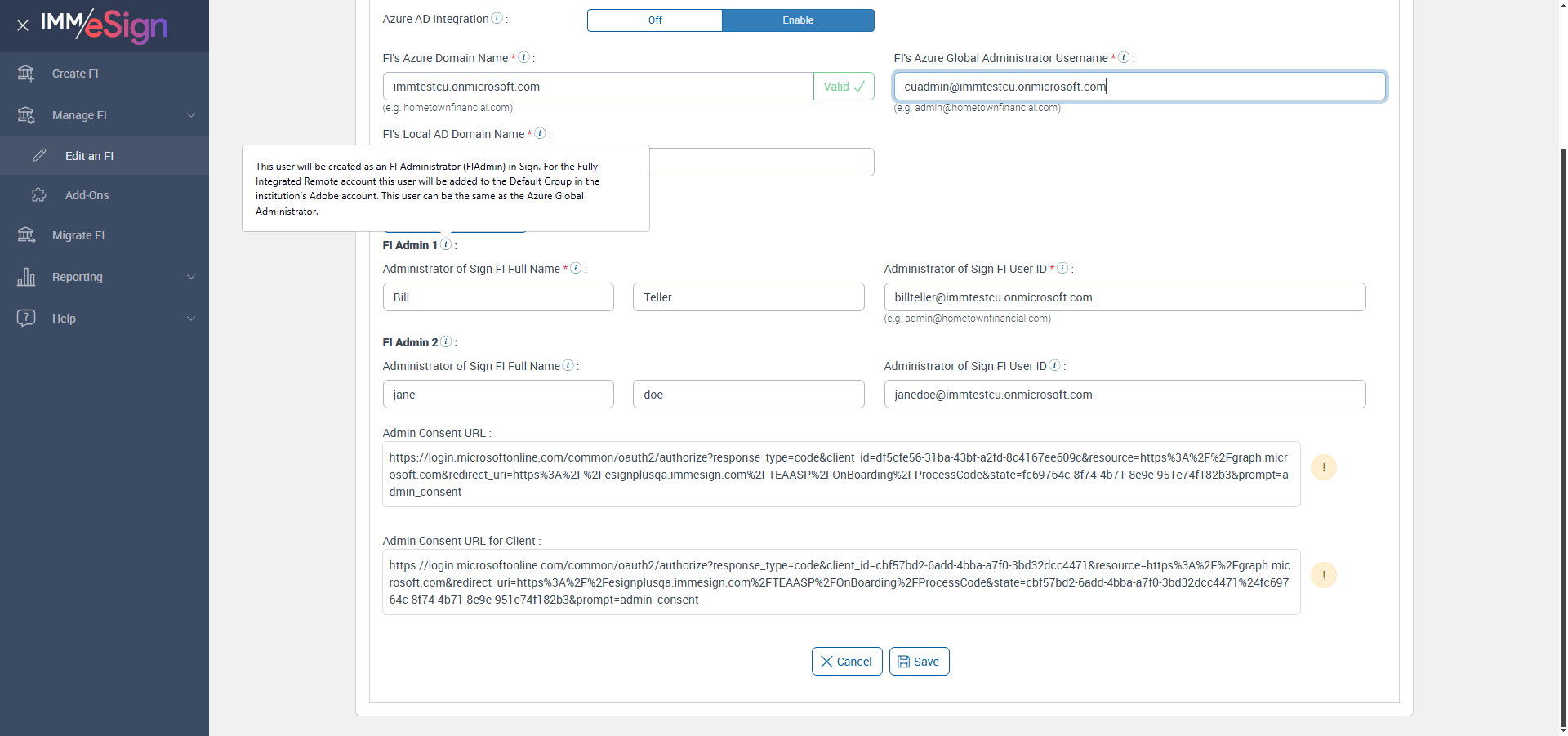Switch Azure AD Integration to Off

[x=655, y=20]
